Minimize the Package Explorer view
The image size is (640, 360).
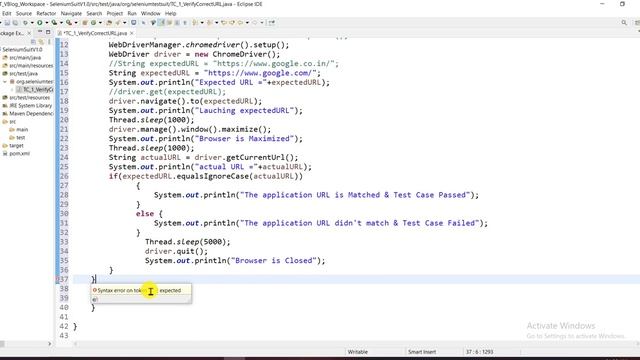[x=40, y=32]
